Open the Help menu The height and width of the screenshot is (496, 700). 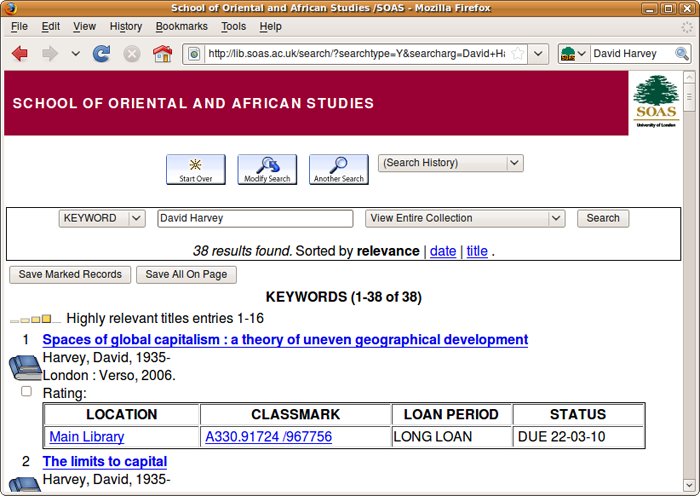click(x=271, y=27)
